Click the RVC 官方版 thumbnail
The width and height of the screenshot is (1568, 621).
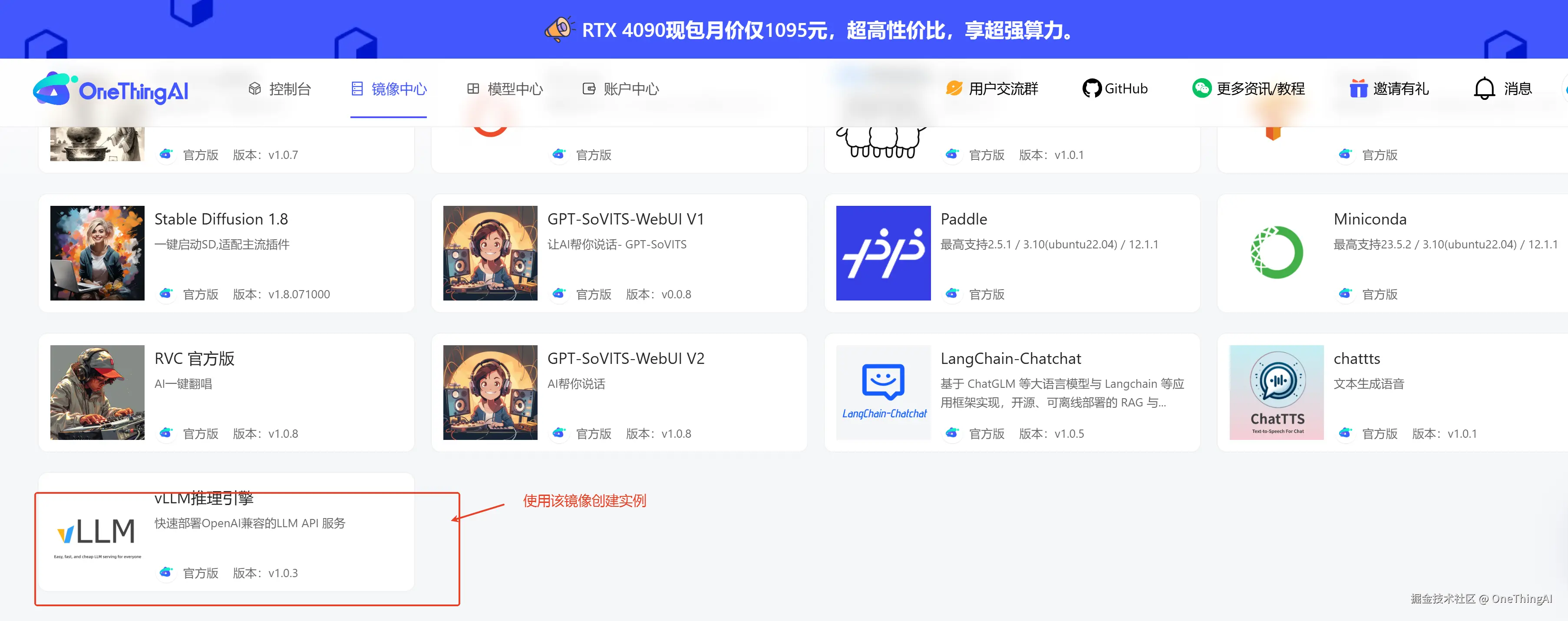click(97, 393)
